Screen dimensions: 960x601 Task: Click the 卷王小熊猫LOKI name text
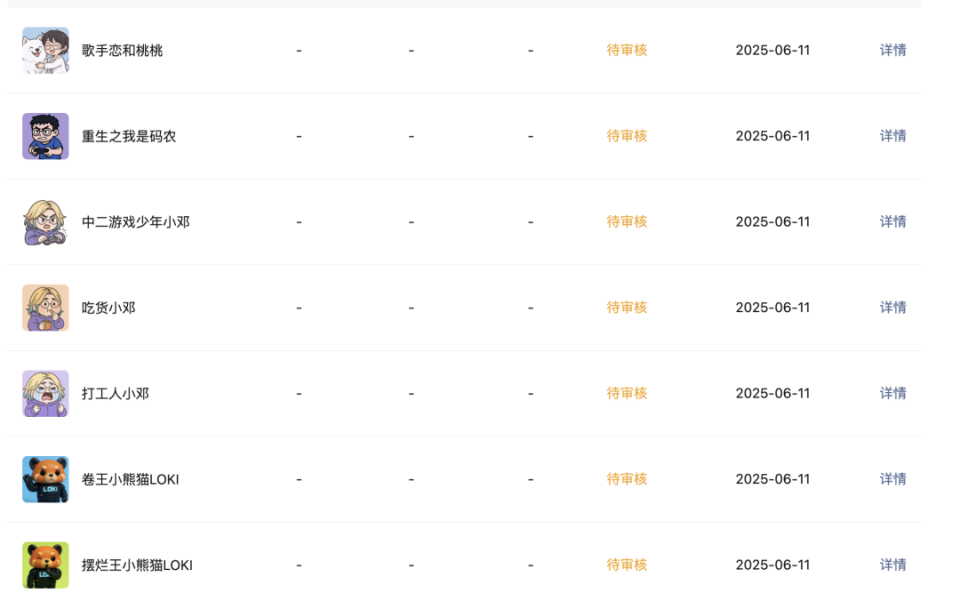click(131, 479)
